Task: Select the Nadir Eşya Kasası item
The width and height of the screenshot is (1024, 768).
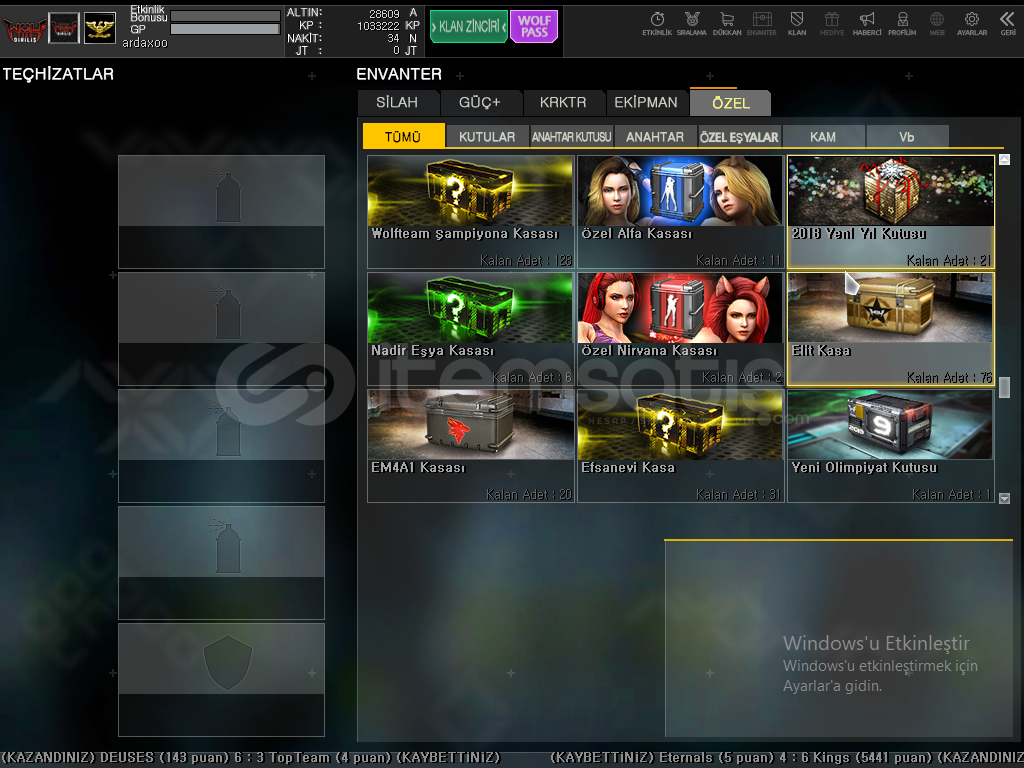Action: [471, 329]
